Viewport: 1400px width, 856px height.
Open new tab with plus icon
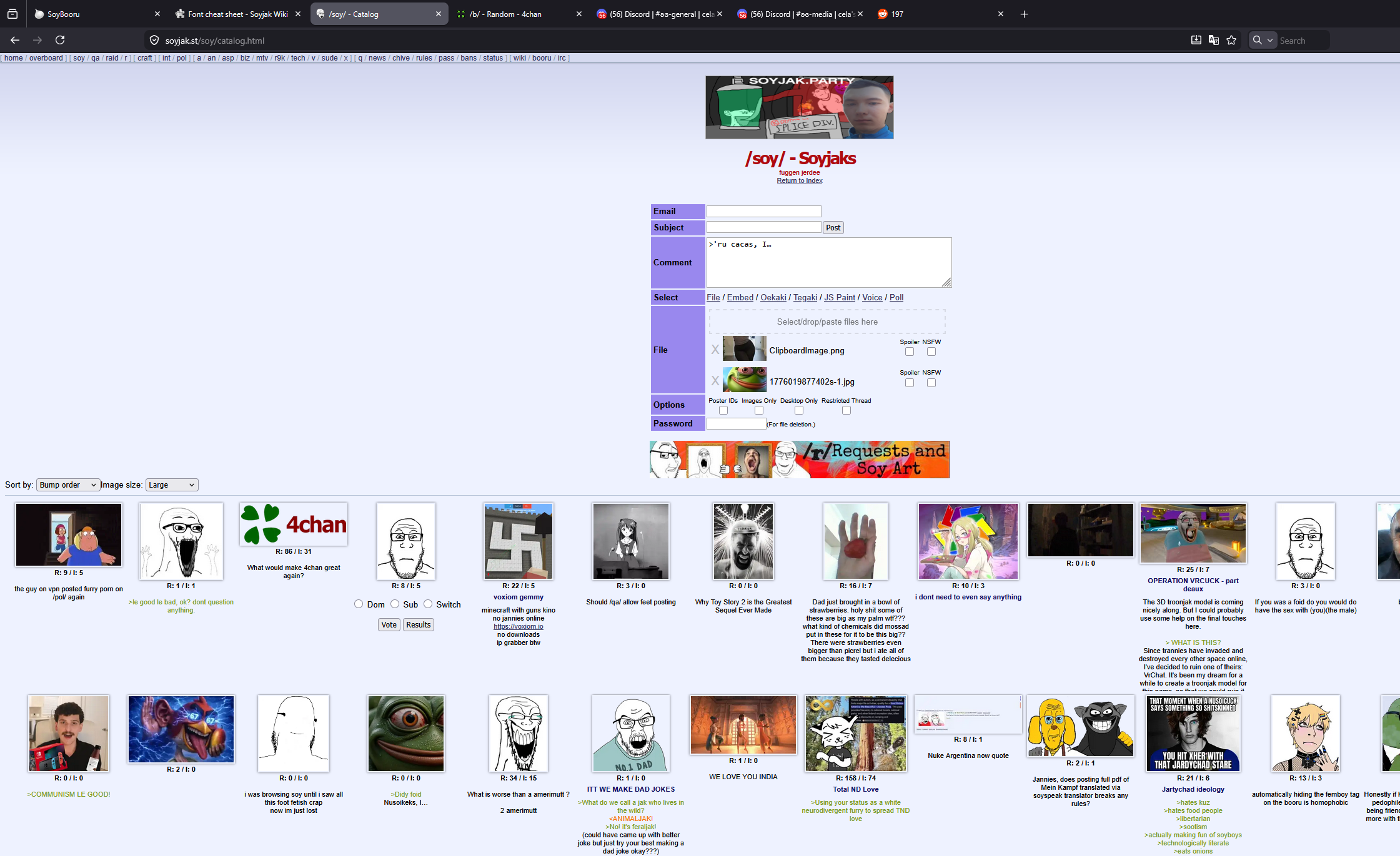1024,14
